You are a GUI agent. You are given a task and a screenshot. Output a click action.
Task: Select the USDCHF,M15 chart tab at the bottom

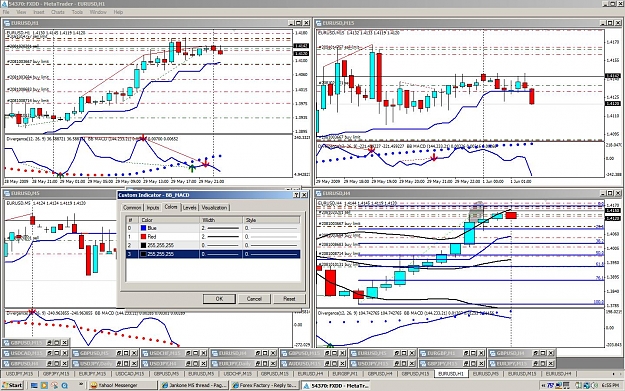[x=238, y=374]
